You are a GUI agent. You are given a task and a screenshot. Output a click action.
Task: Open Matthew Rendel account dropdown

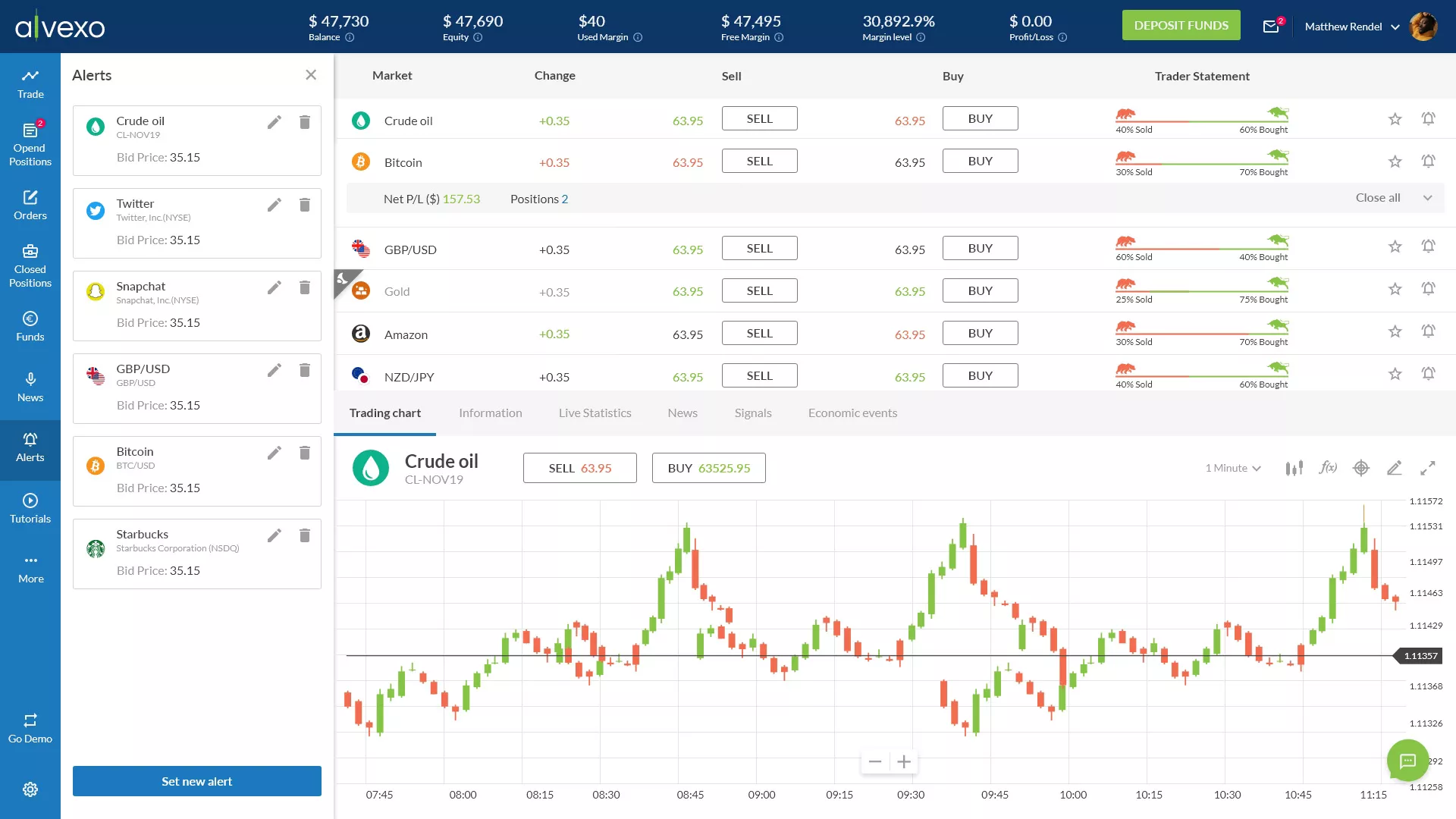tap(1352, 27)
